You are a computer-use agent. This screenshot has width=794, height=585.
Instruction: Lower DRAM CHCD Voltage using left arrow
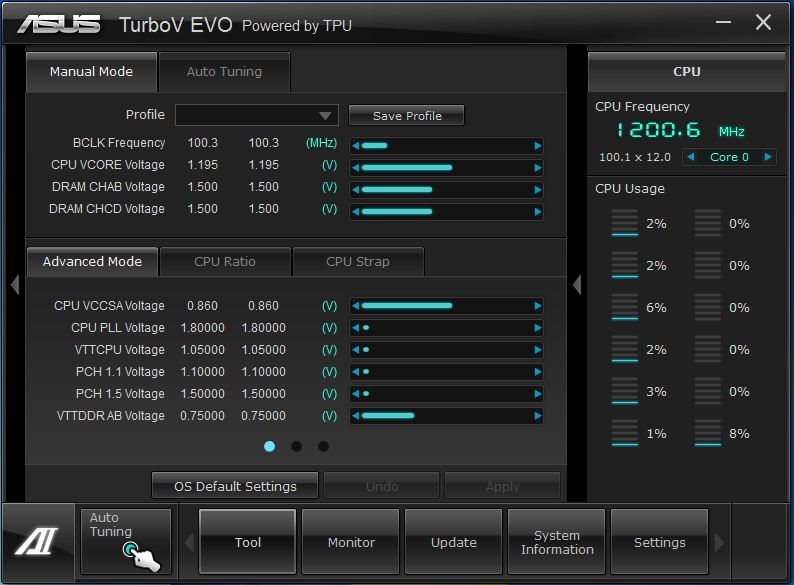[x=355, y=211]
